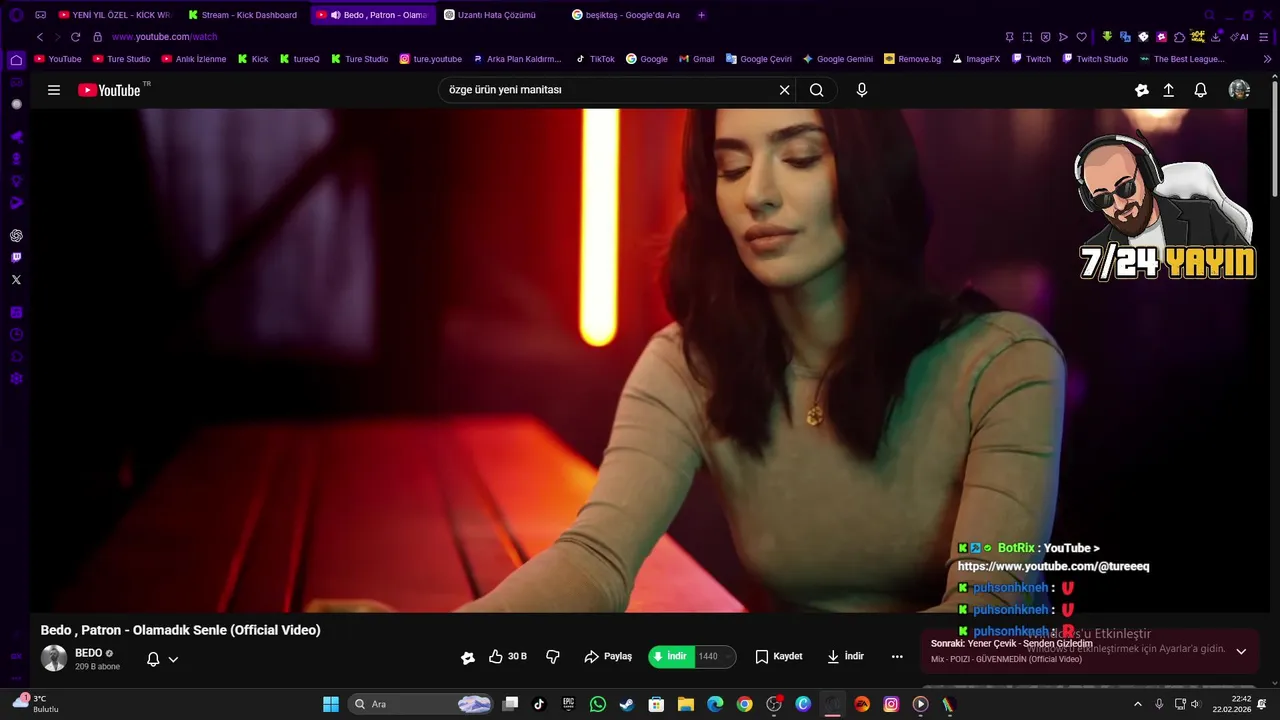Take a snapshot with the toolbar icon
Image resolution: width=1280 pixels, height=720 pixels.
(x=1027, y=37)
